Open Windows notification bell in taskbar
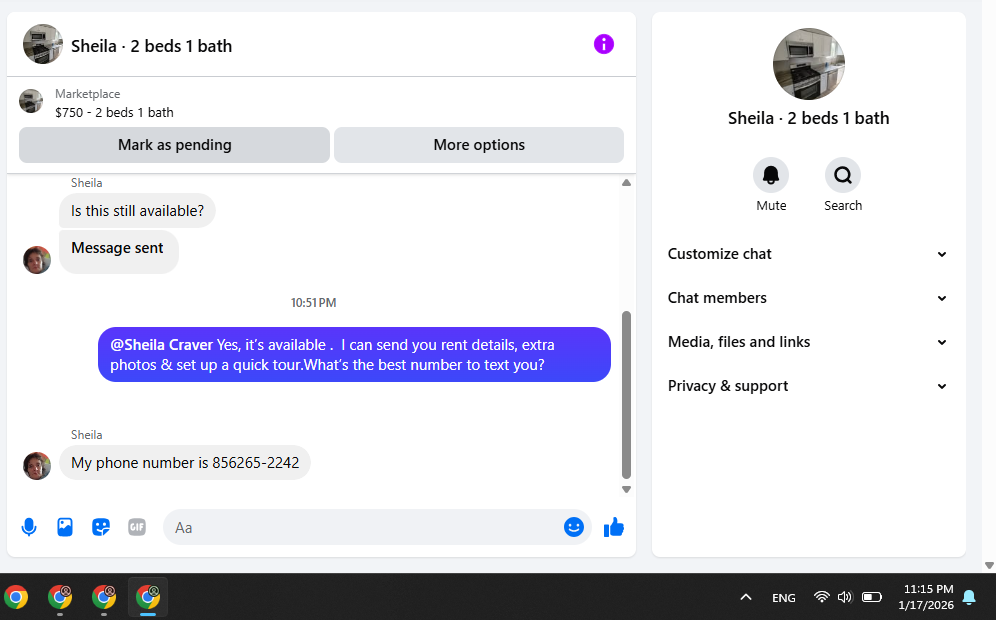 (969, 597)
